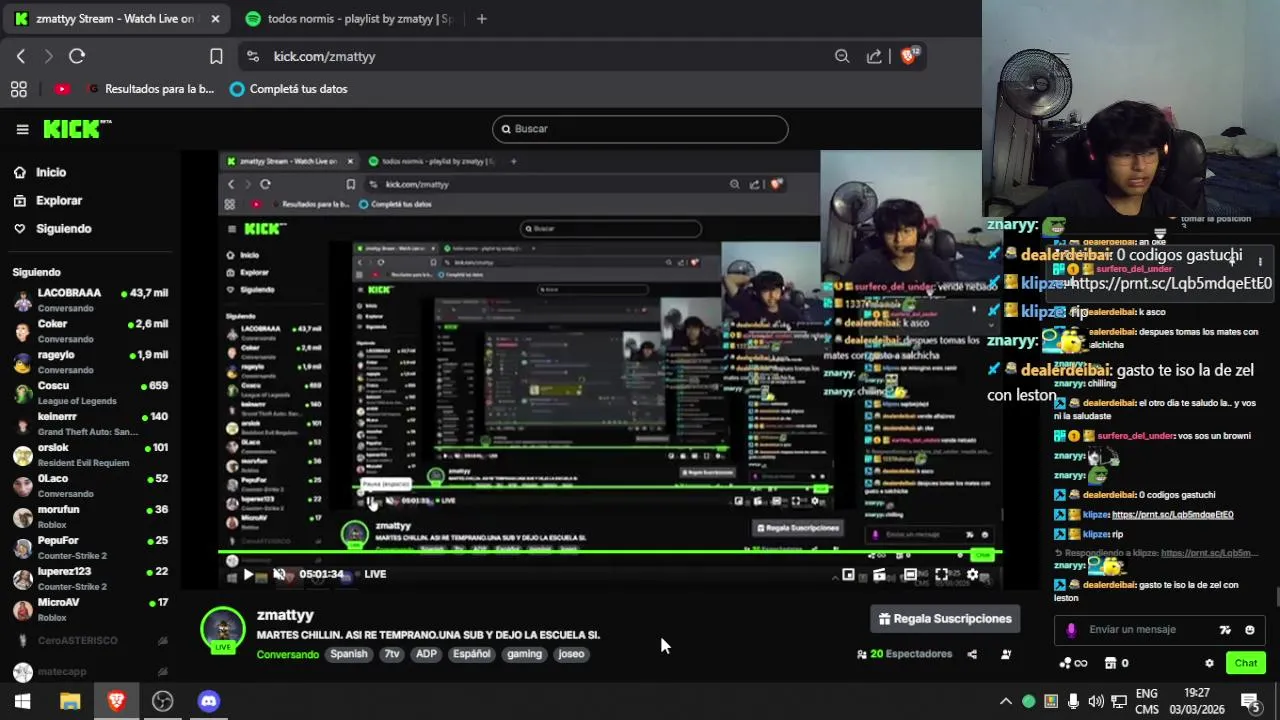Open Brave Shields icon

tap(908, 57)
